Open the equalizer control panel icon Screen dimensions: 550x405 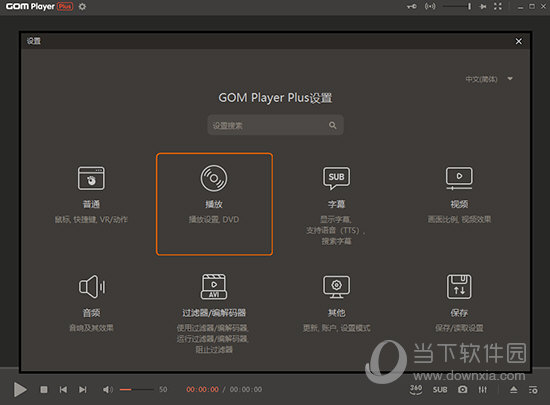point(483,390)
